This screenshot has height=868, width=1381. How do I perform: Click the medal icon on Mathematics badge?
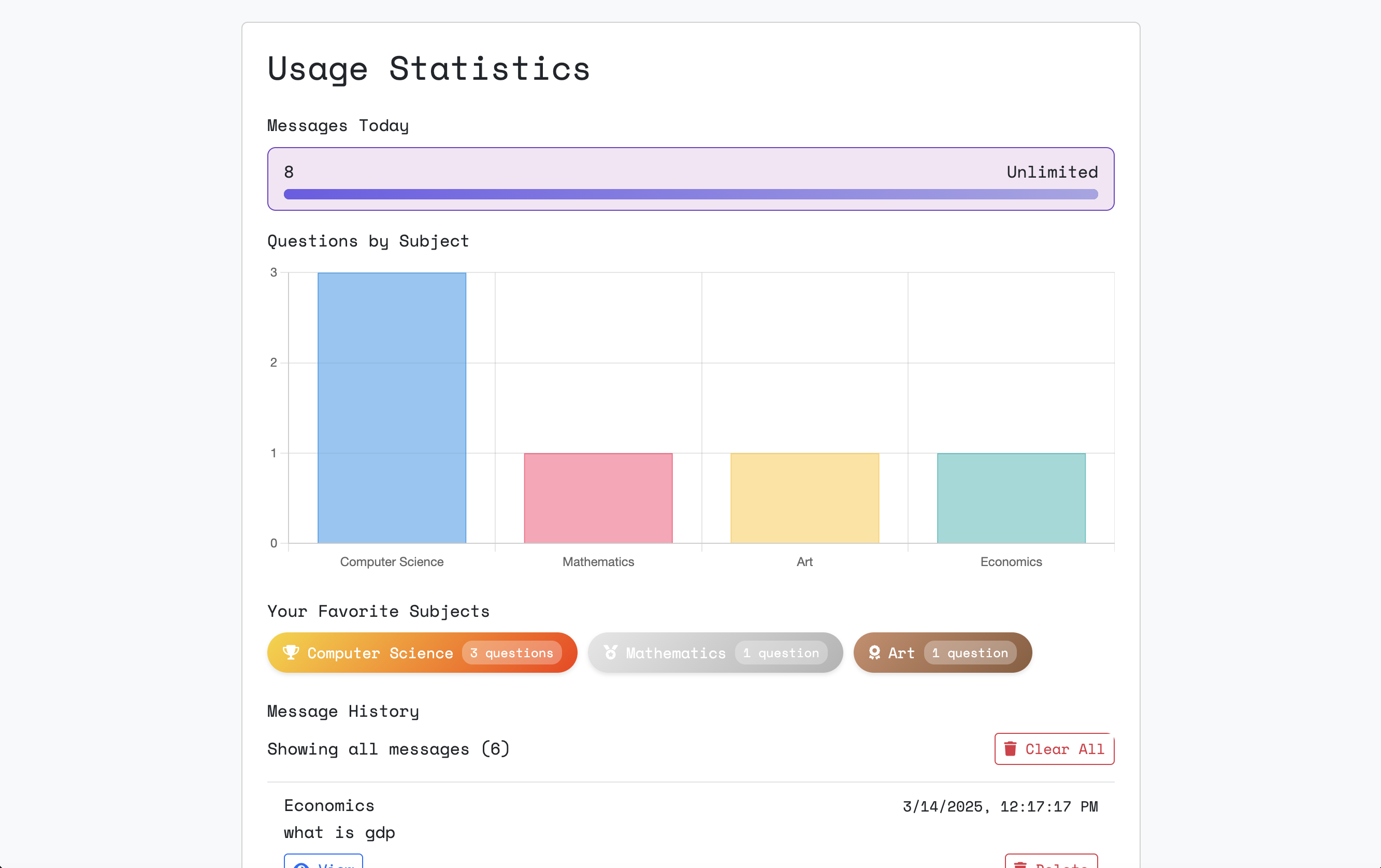click(611, 653)
